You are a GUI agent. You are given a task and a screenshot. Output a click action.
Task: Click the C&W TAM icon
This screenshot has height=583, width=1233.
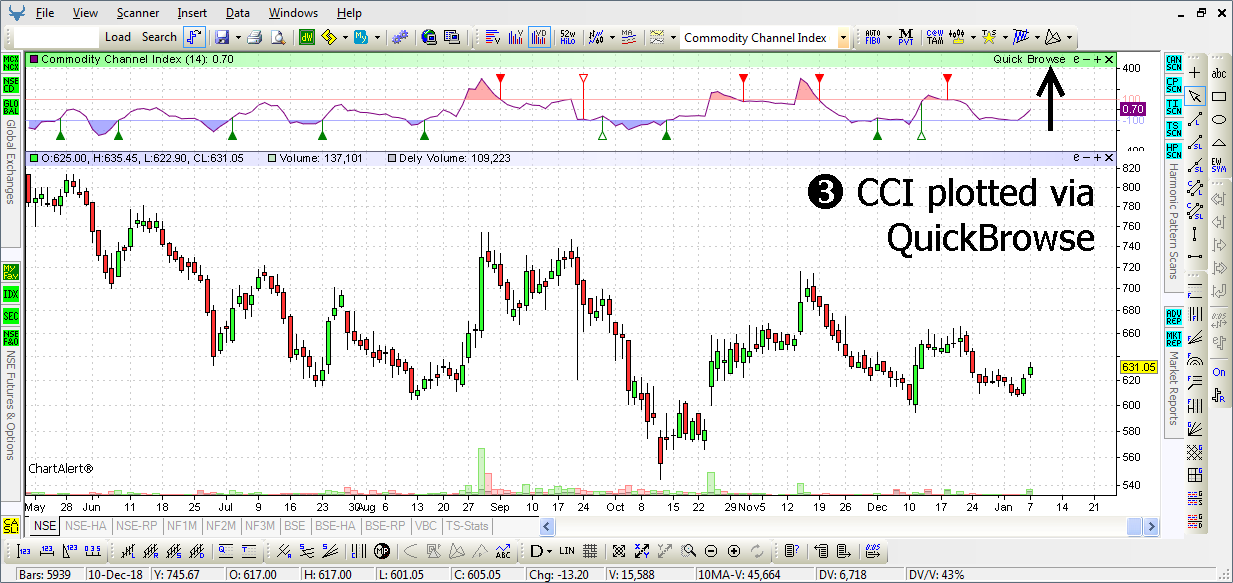point(935,37)
